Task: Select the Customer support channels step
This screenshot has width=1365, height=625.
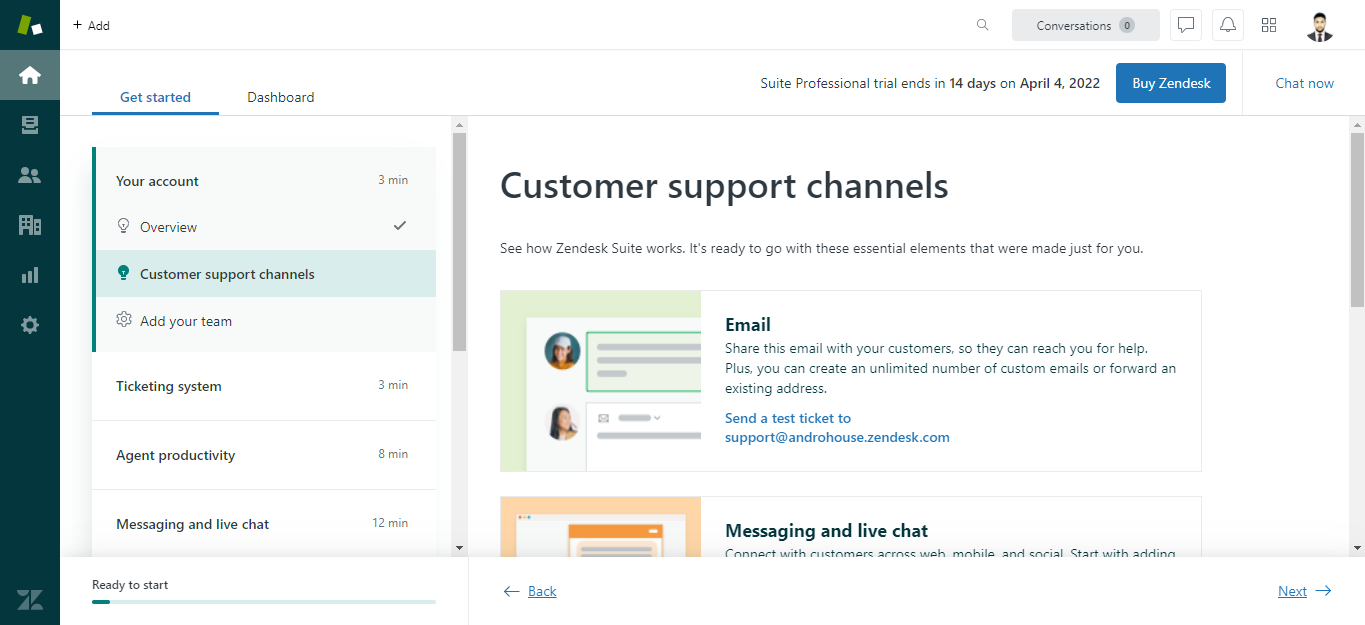Action: 266,274
